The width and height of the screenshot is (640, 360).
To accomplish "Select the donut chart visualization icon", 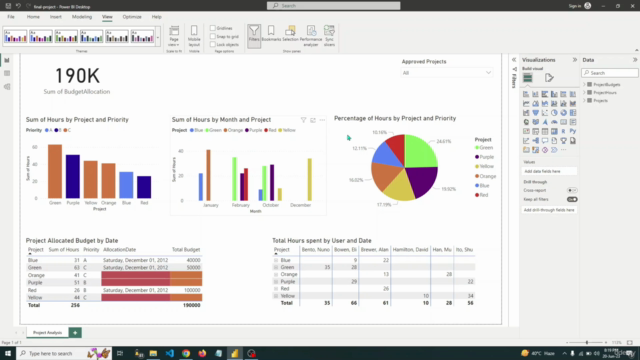I will click(x=563, y=113).
